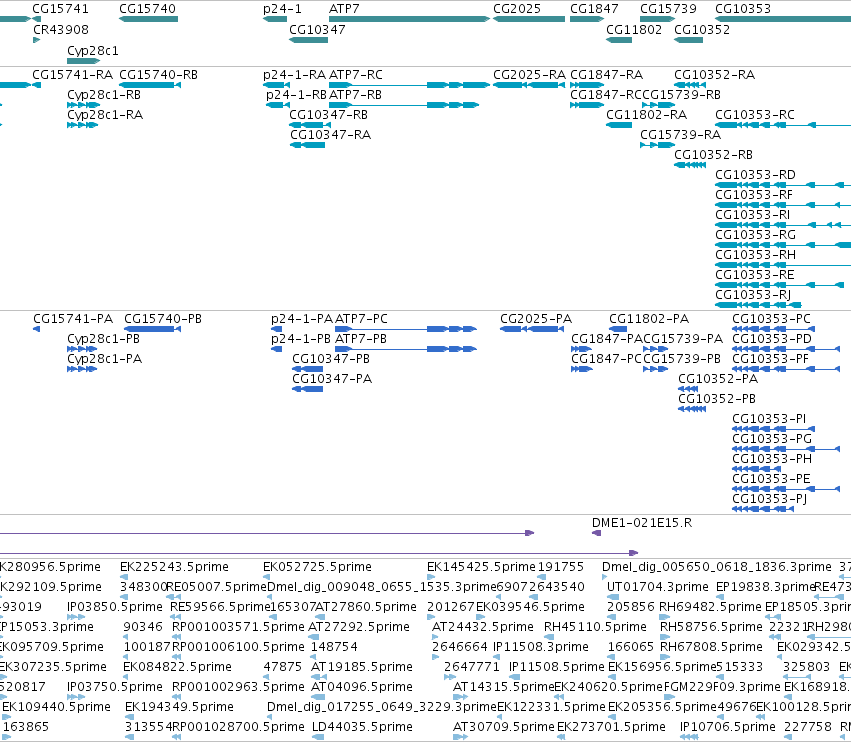The width and height of the screenshot is (851, 742).
Task: Select the RH69482.5prime EST label
Action: (710, 606)
